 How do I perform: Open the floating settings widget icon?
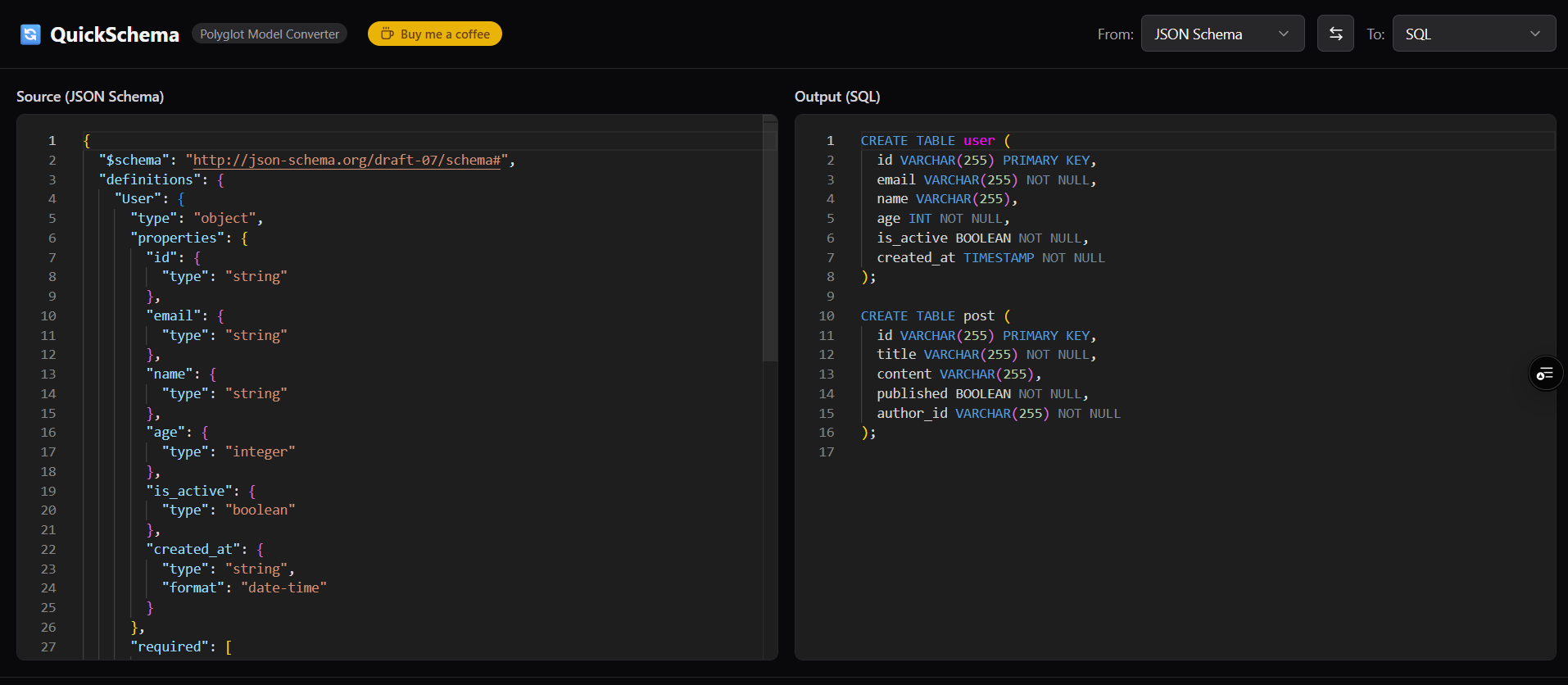tap(1545, 374)
